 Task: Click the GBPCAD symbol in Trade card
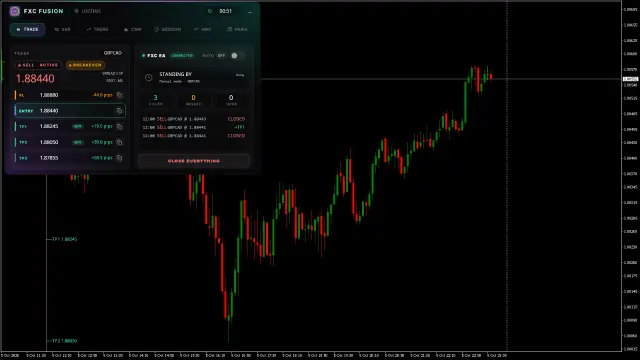click(x=113, y=53)
